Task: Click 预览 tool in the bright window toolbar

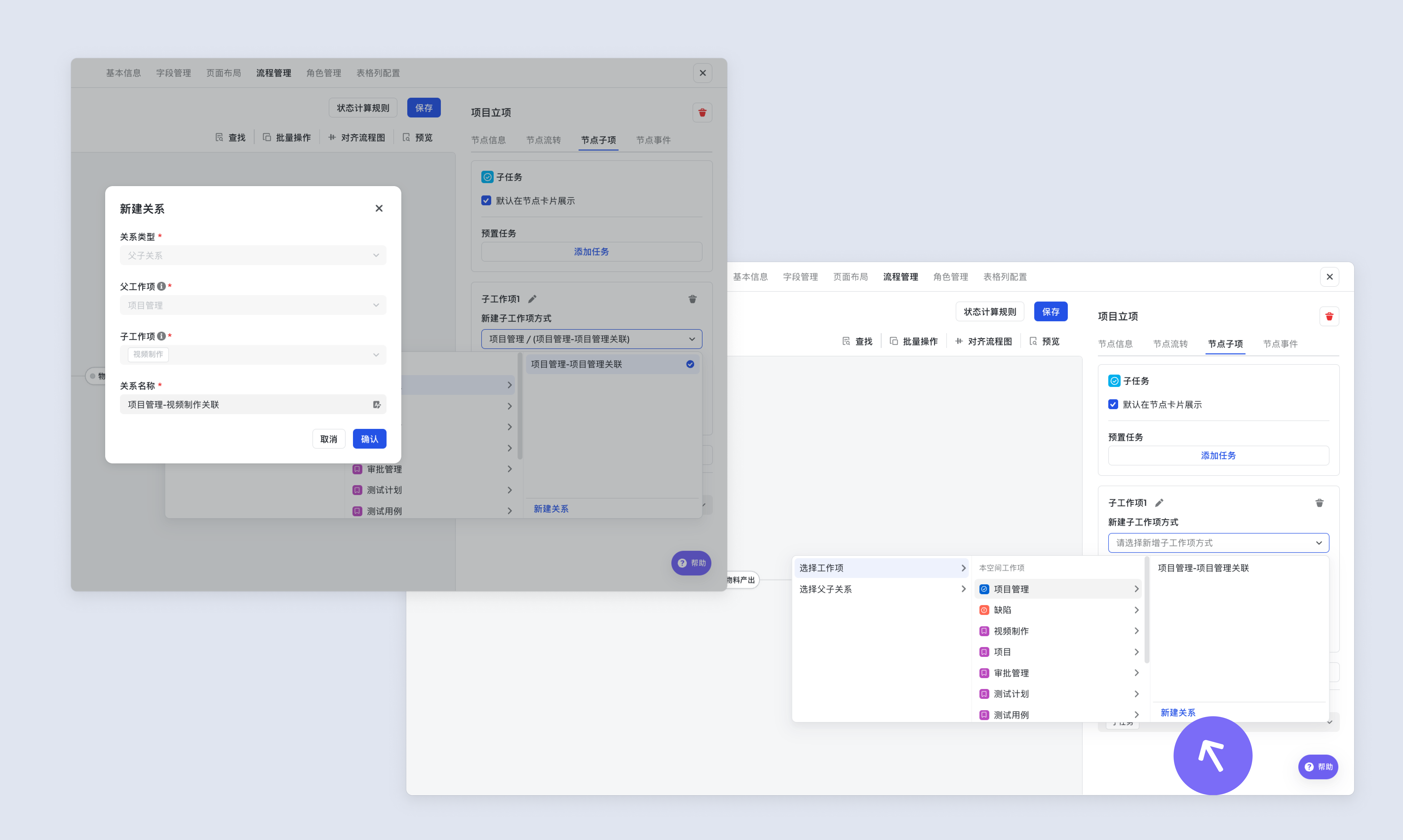Action: (1044, 341)
